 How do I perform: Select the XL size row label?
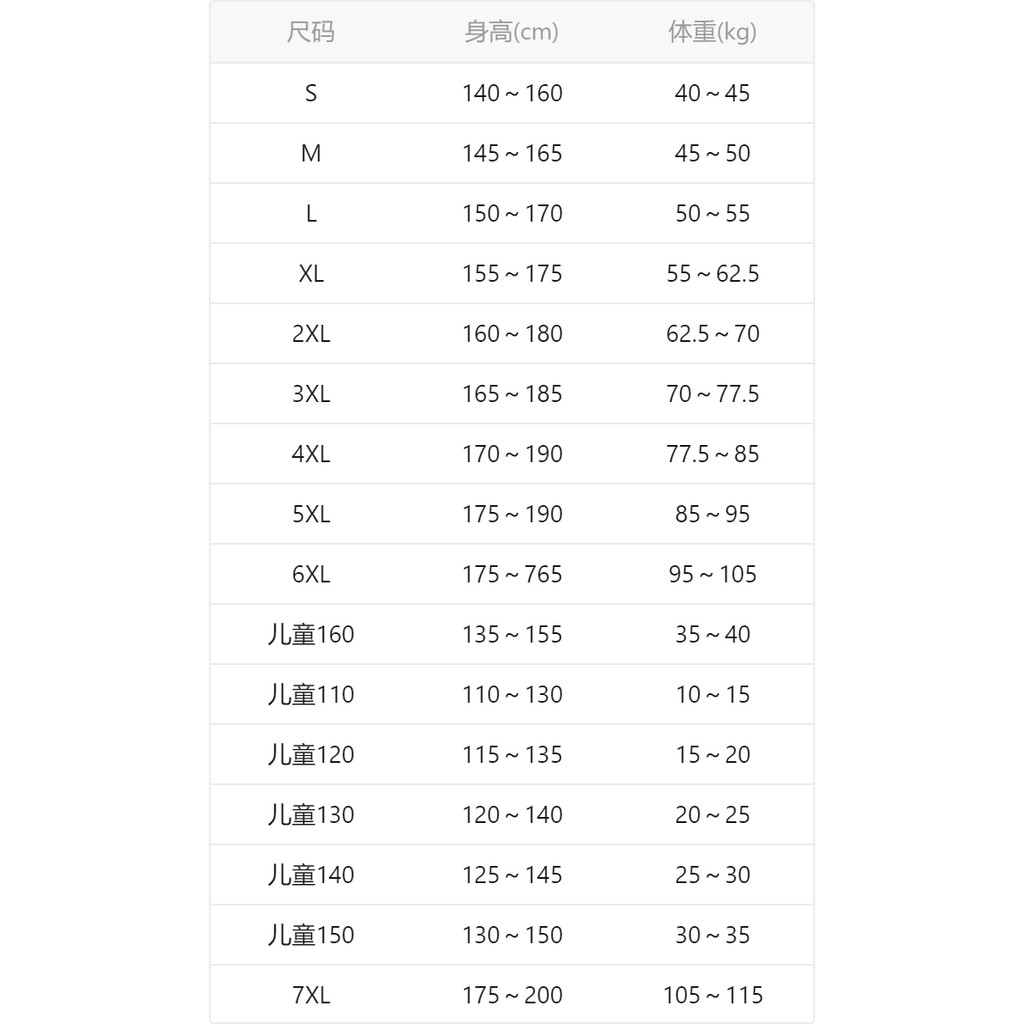tap(311, 274)
